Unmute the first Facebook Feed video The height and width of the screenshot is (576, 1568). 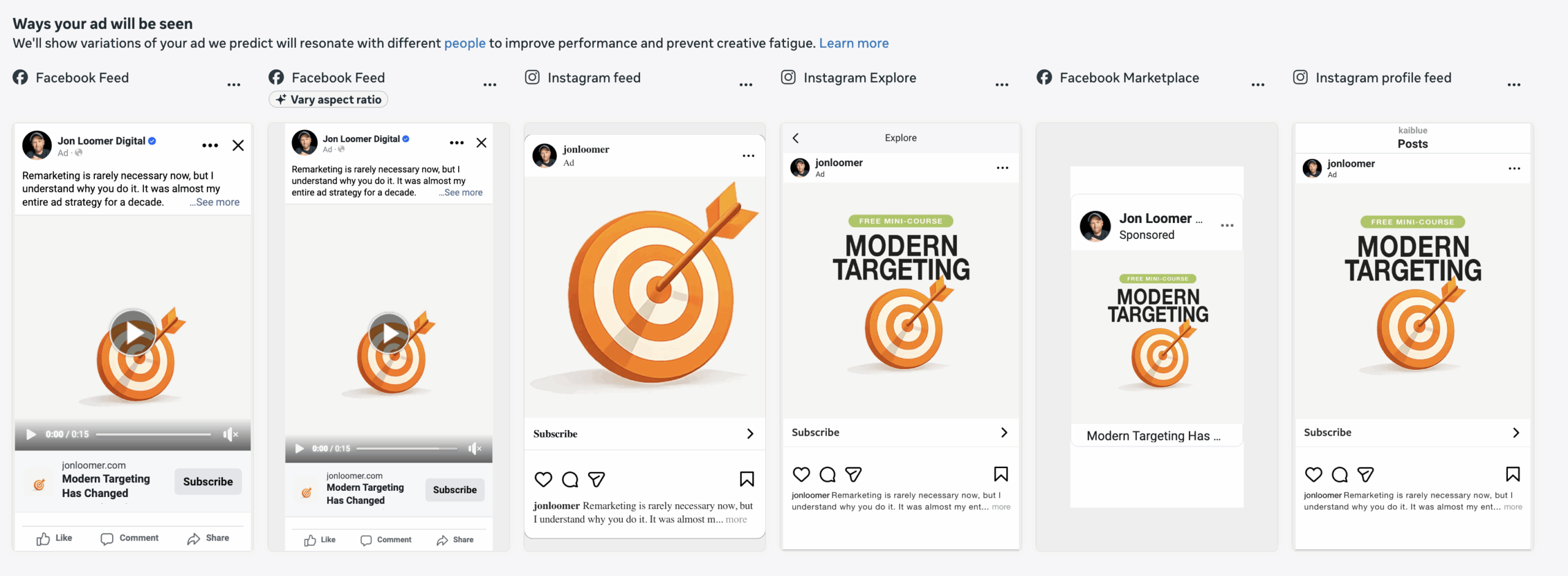click(230, 434)
